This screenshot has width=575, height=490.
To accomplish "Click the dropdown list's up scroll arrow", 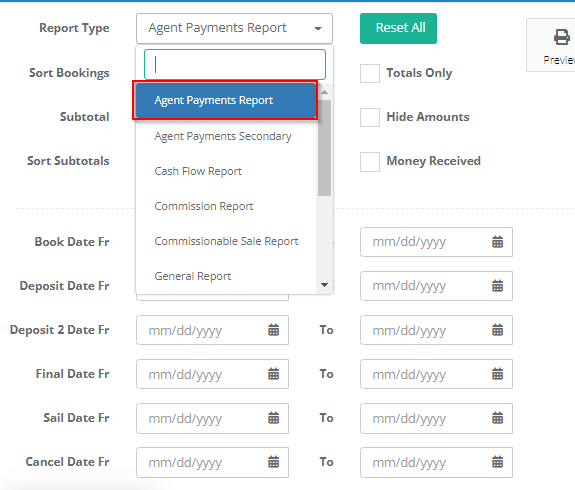I will click(x=324, y=92).
